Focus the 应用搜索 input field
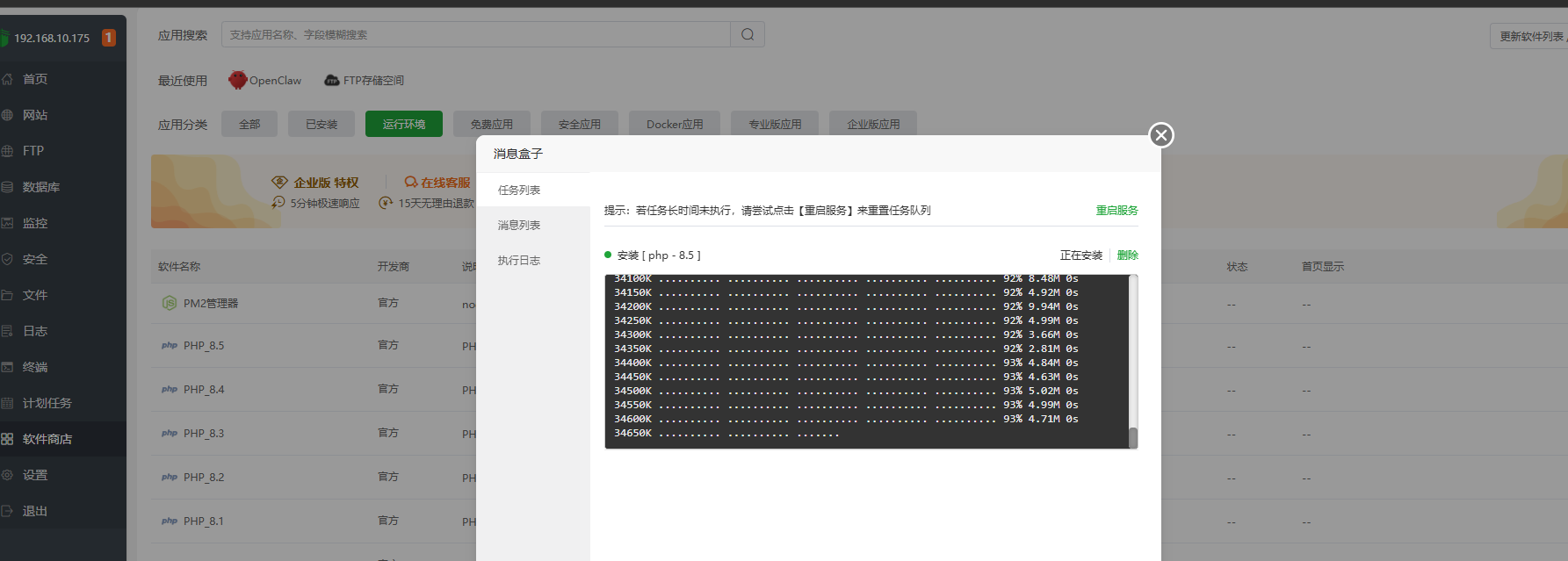This screenshot has width=1568, height=561. [x=476, y=34]
